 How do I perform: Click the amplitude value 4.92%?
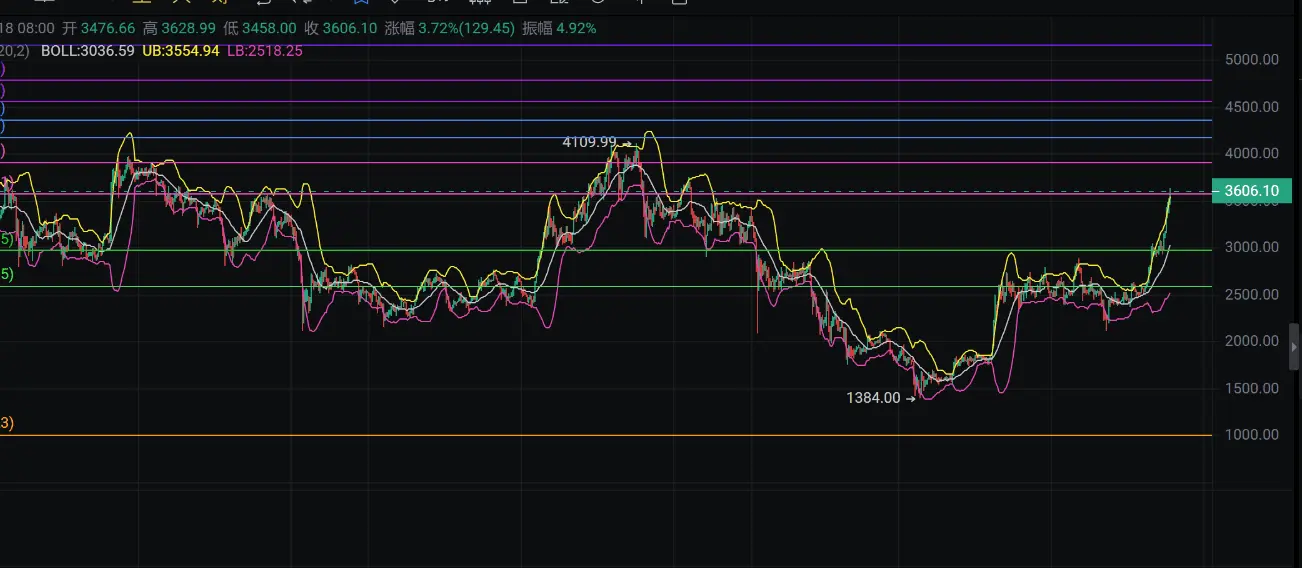coord(574,28)
